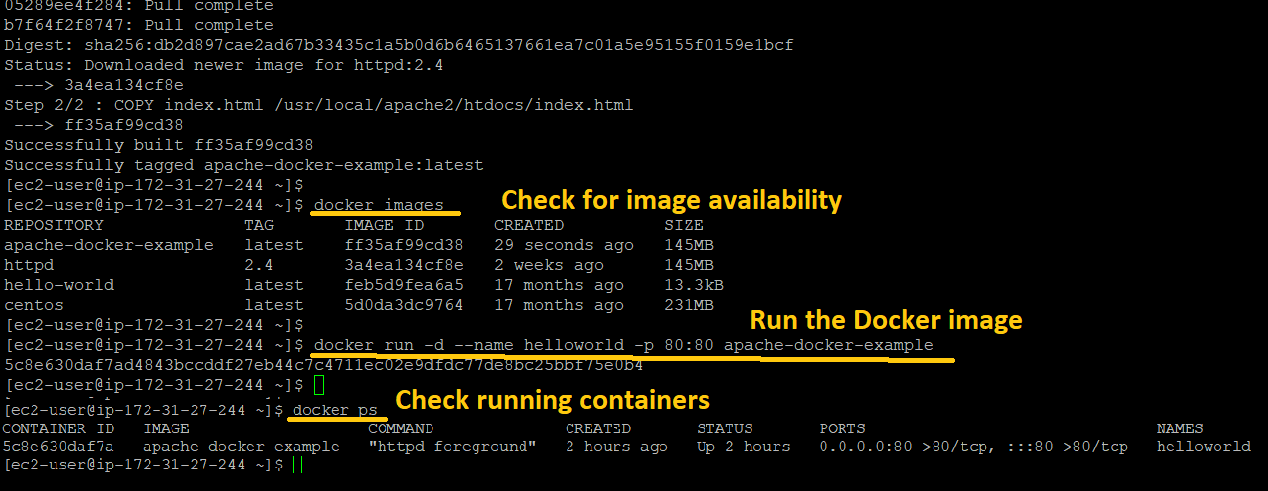Image resolution: width=1268 pixels, height=491 pixels.
Task: Click the 'Run the Docker image' annotation
Action: tap(885, 320)
